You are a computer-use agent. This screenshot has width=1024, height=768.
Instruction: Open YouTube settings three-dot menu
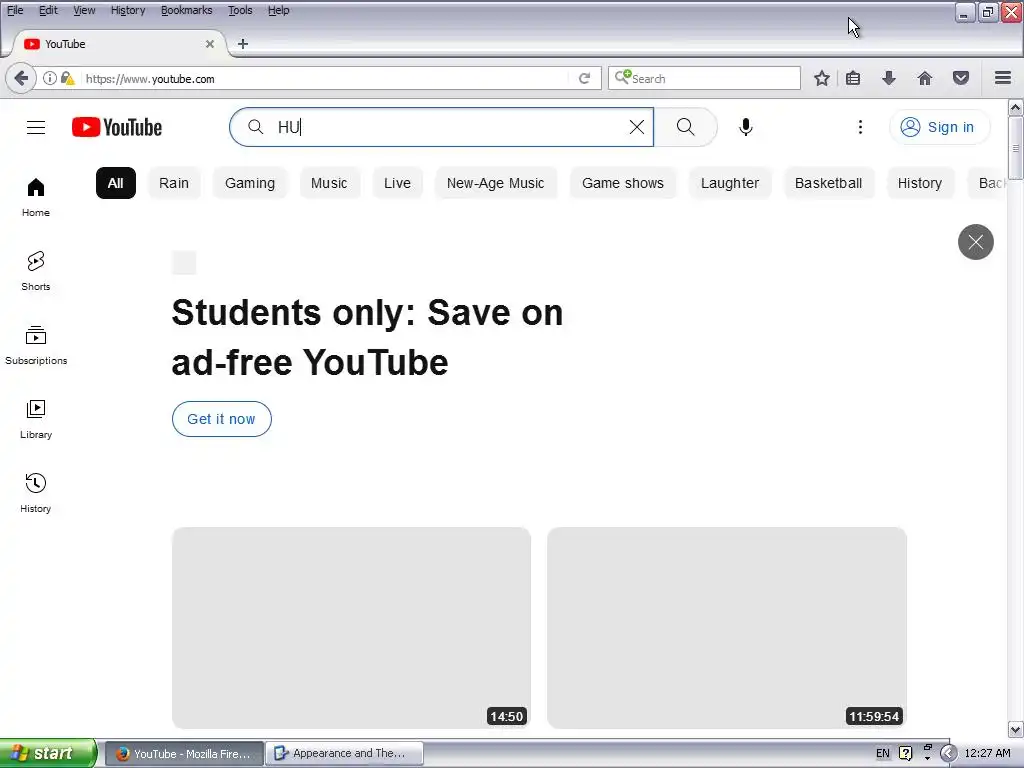[x=860, y=127]
